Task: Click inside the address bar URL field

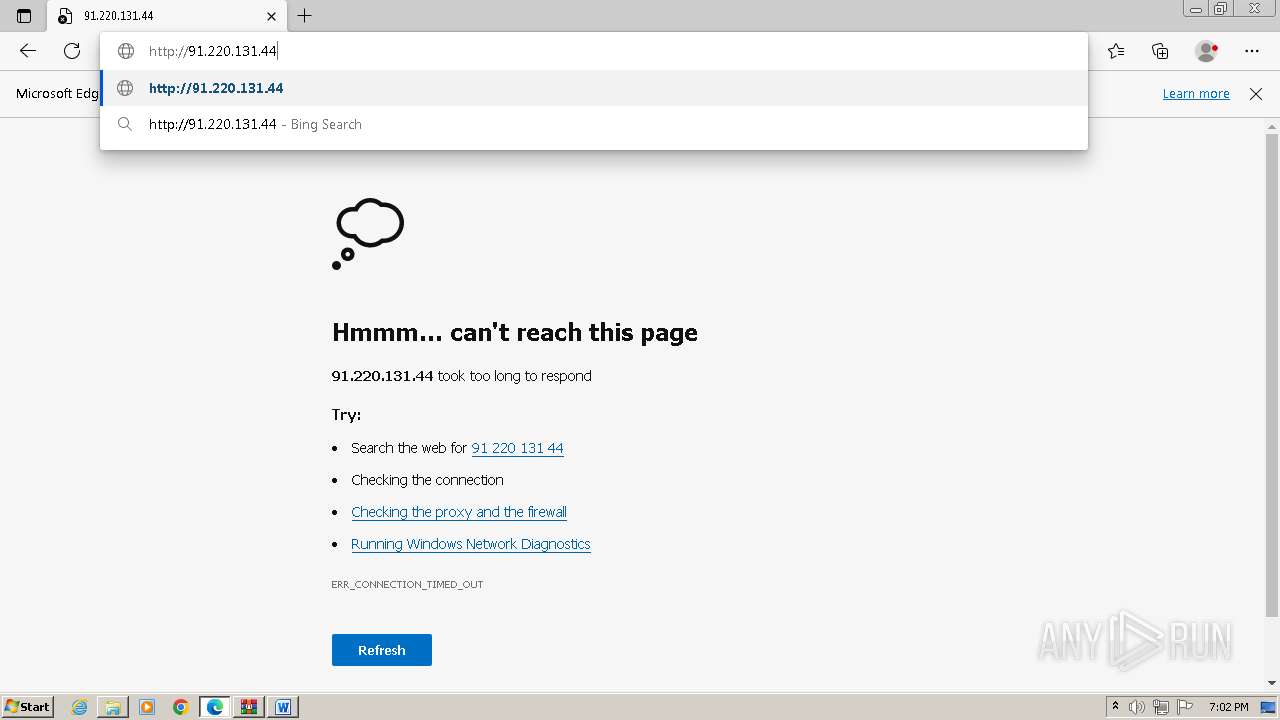Action: tap(594, 51)
